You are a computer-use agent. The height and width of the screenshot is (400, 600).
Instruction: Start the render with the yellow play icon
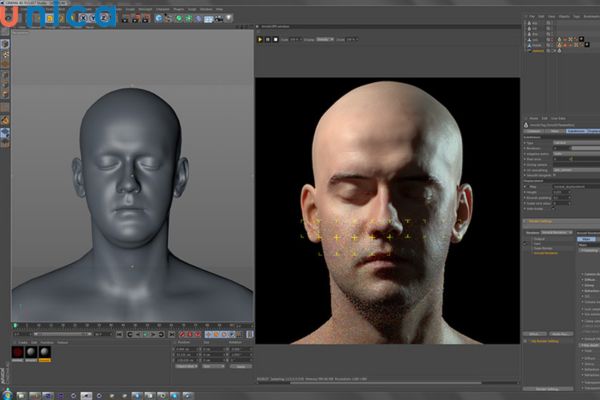(261, 39)
